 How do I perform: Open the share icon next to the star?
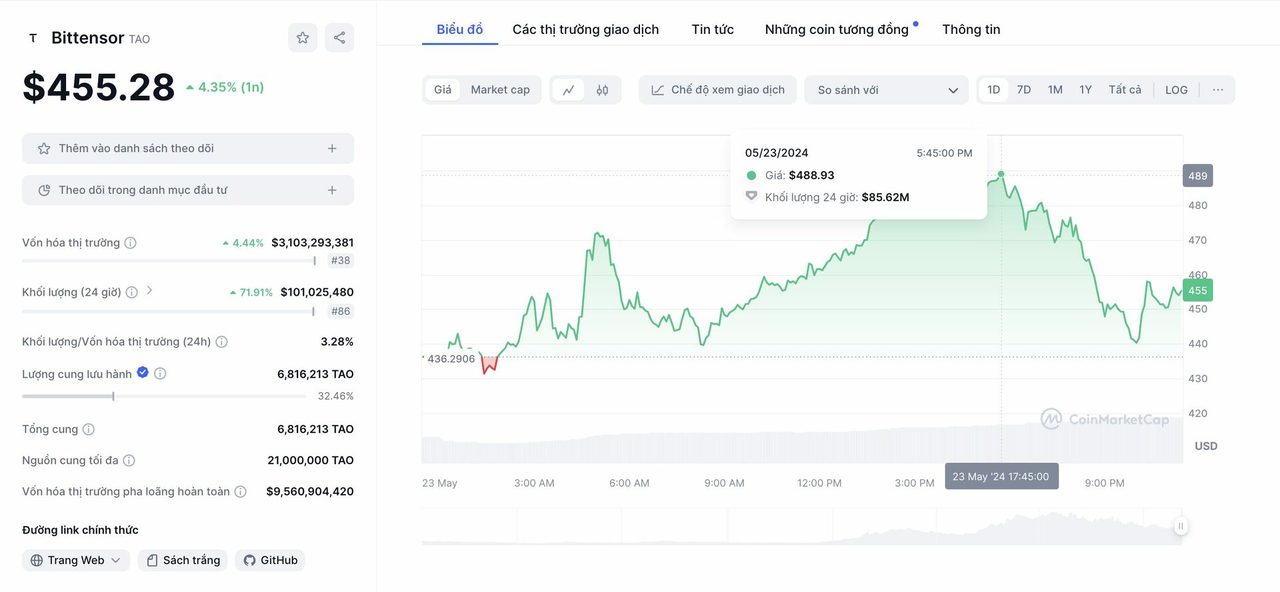[x=340, y=38]
